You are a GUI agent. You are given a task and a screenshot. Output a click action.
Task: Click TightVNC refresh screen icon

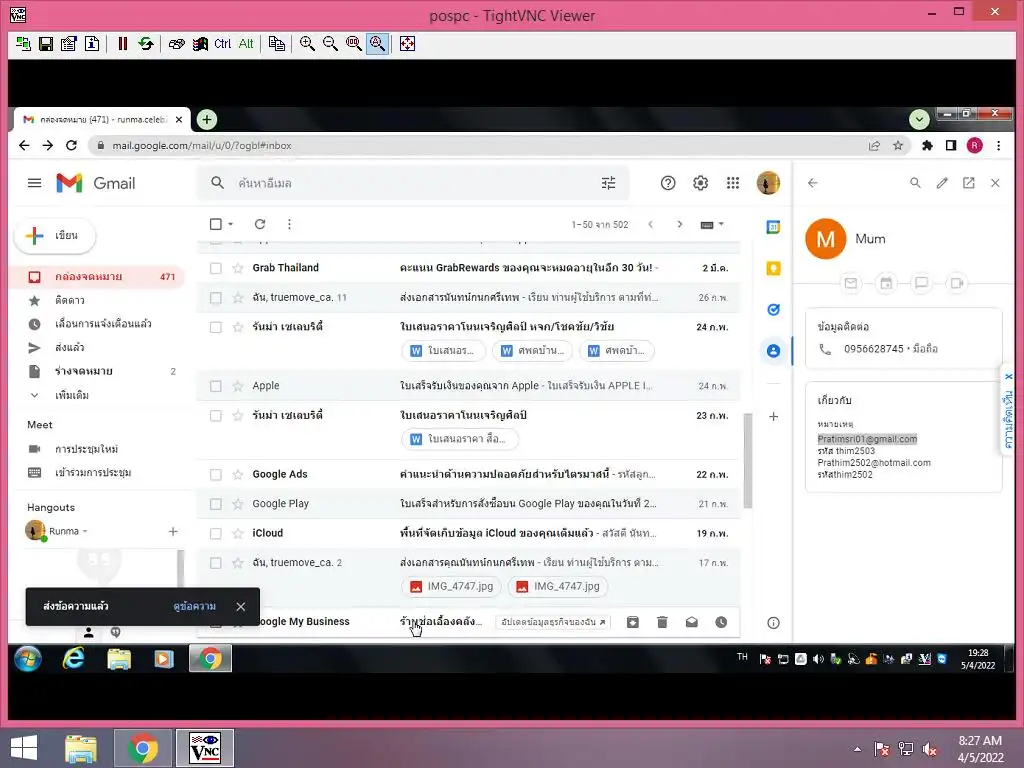pos(146,44)
